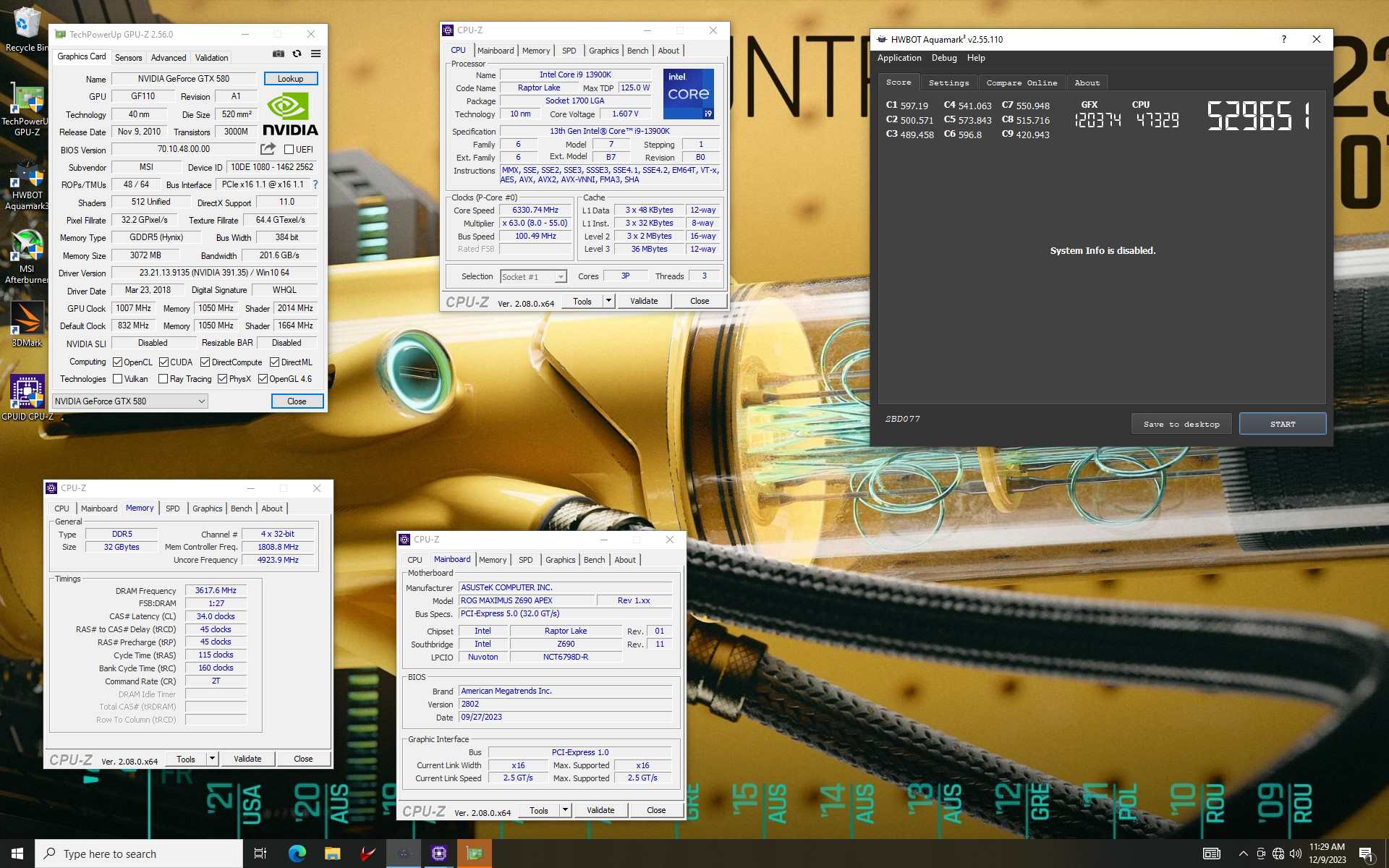The width and height of the screenshot is (1389, 868).
Task: Toggle the UEFI checkbox in GPU-Z
Action: coord(289,149)
